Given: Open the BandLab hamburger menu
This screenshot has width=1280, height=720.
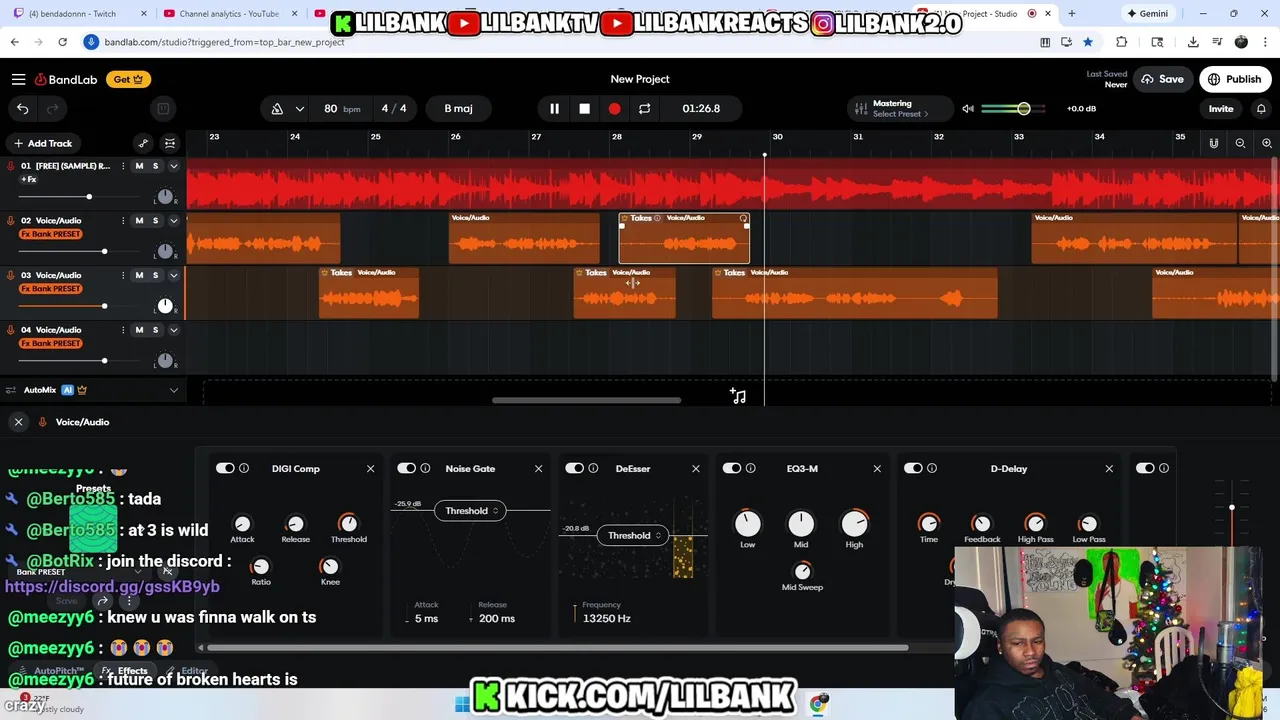Looking at the screenshot, I should click(18, 79).
